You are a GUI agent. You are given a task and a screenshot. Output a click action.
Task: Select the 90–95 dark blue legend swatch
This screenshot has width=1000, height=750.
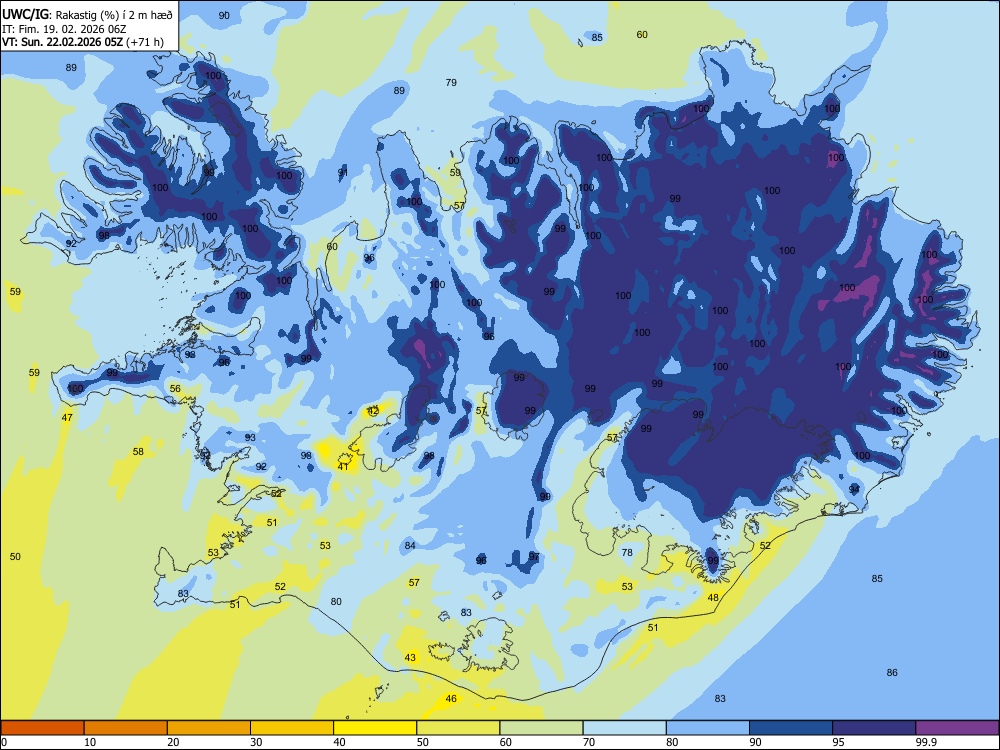pyautogui.click(x=791, y=728)
